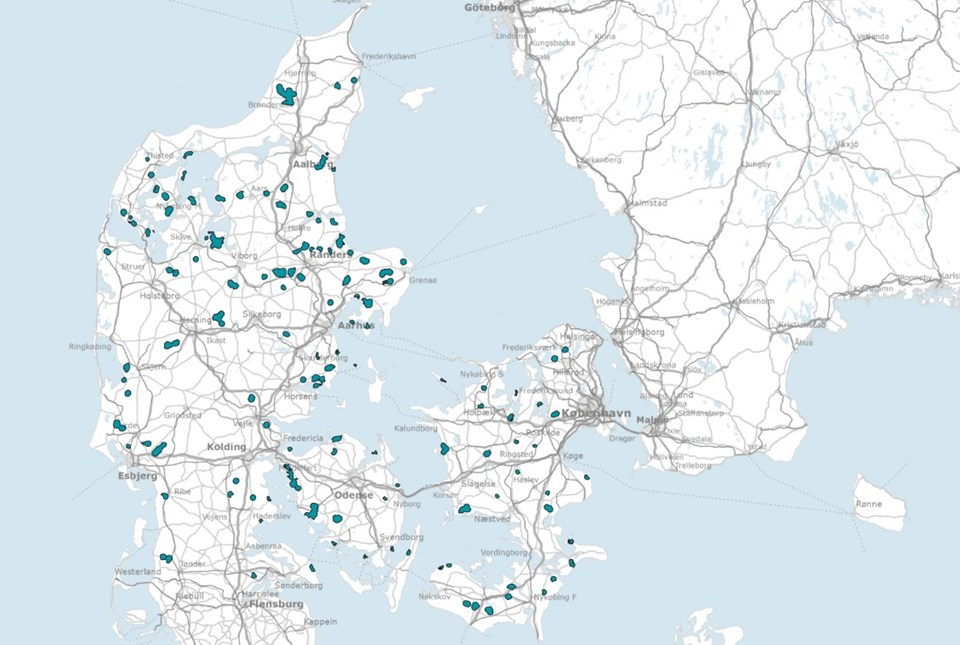Click the Växjö town label
The image size is (960, 645).
847,145
